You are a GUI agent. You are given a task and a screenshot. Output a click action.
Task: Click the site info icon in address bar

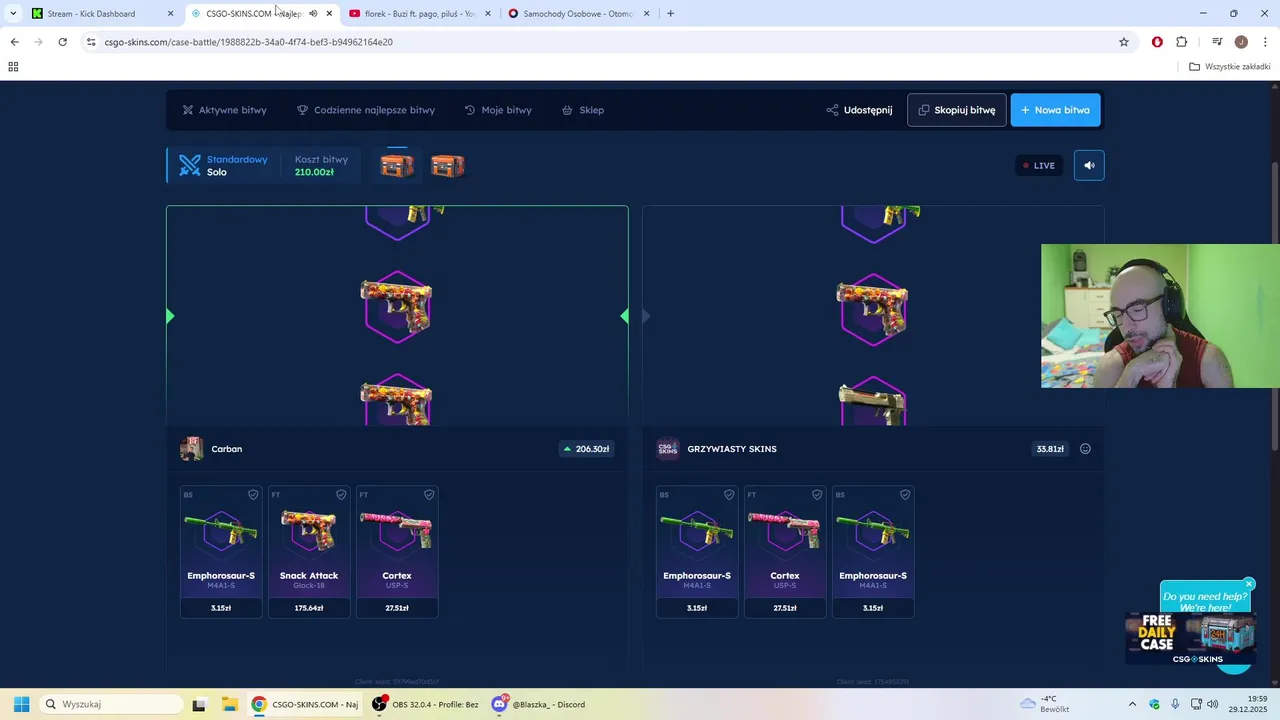(x=91, y=42)
